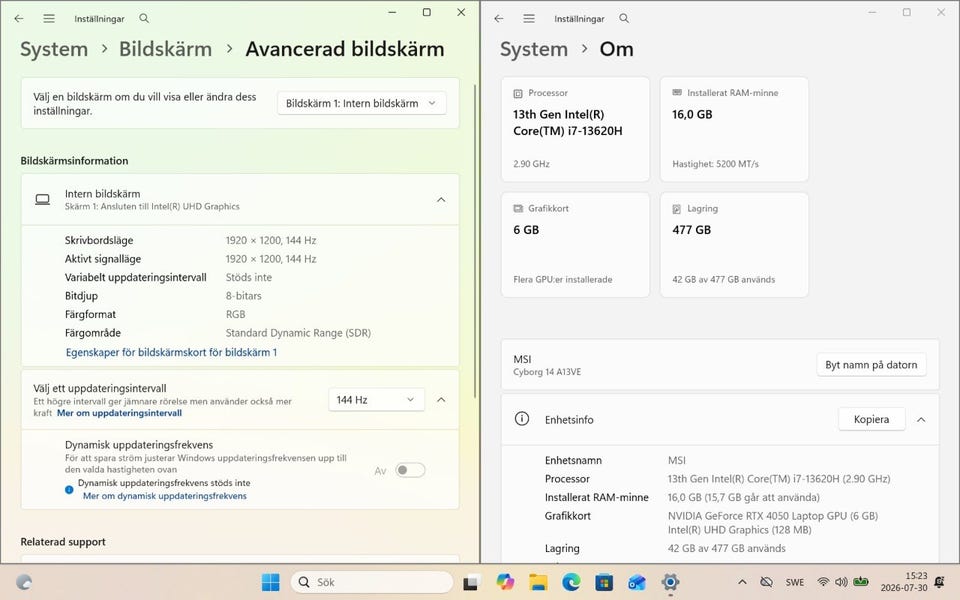
Task: Show hidden tray icons chevron
Action: coord(742,582)
